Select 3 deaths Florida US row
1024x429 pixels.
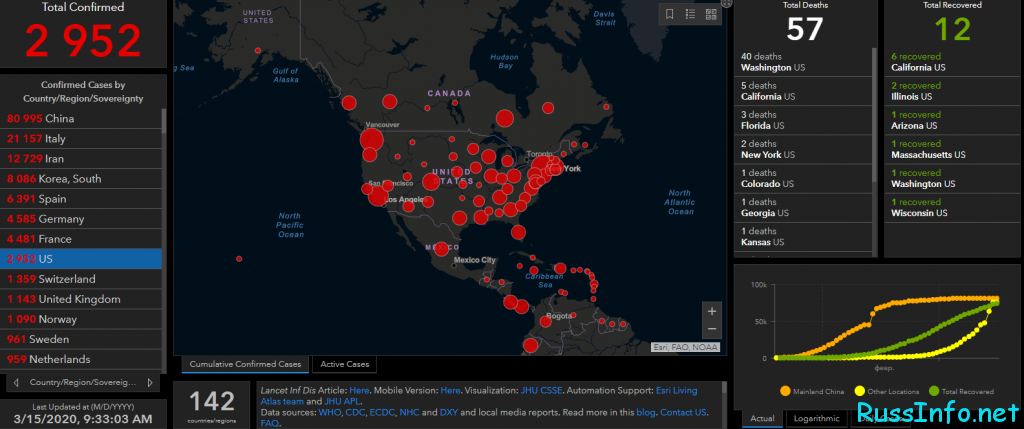pyautogui.click(x=803, y=120)
